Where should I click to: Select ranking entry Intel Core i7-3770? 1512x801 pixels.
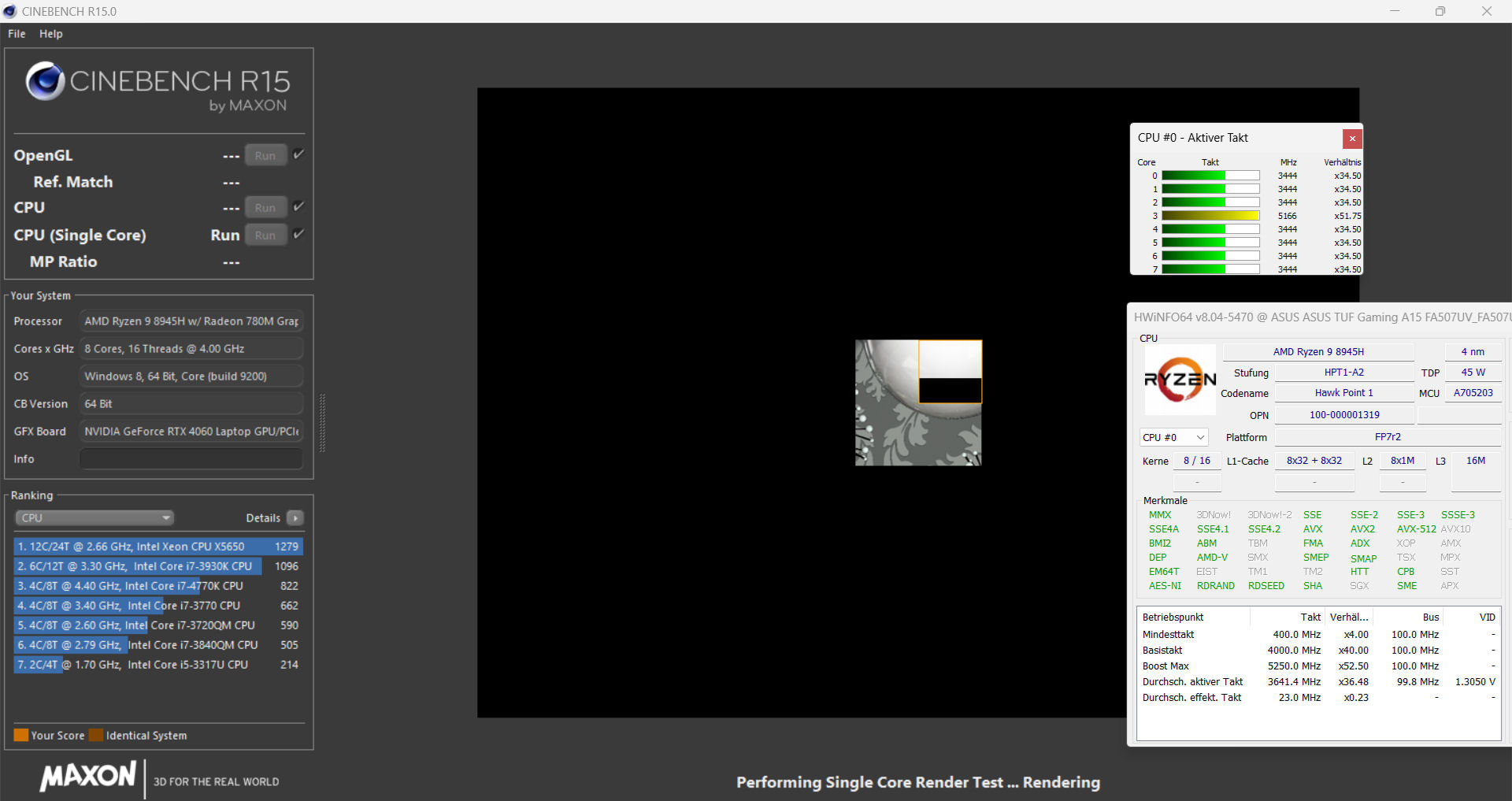[157, 606]
